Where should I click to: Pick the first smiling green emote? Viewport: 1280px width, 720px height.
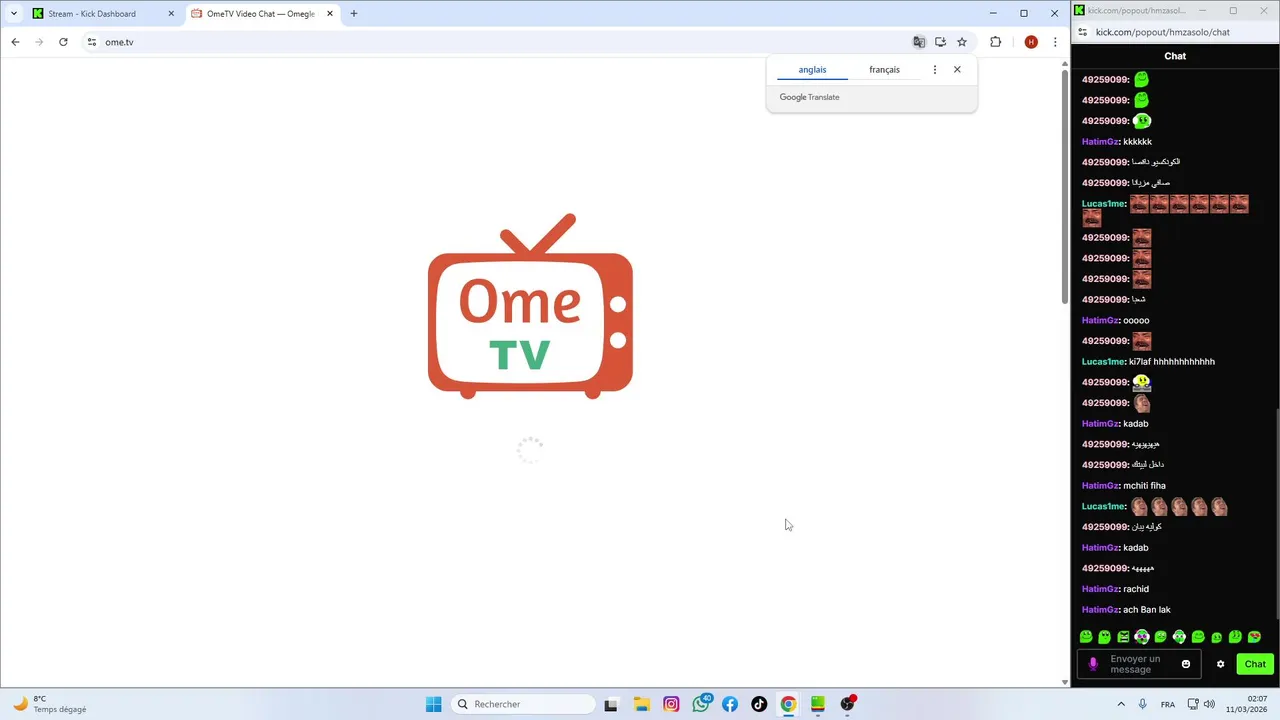(x=1086, y=637)
